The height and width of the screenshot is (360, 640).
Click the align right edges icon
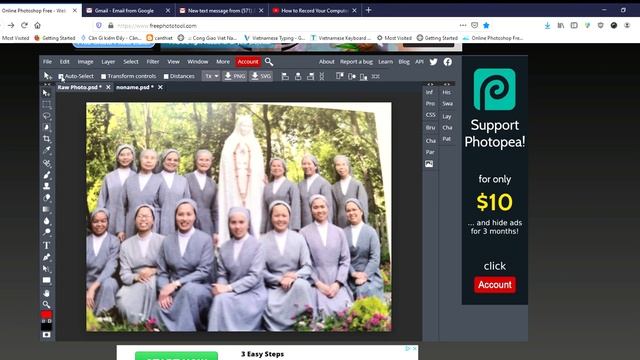[x=311, y=76]
